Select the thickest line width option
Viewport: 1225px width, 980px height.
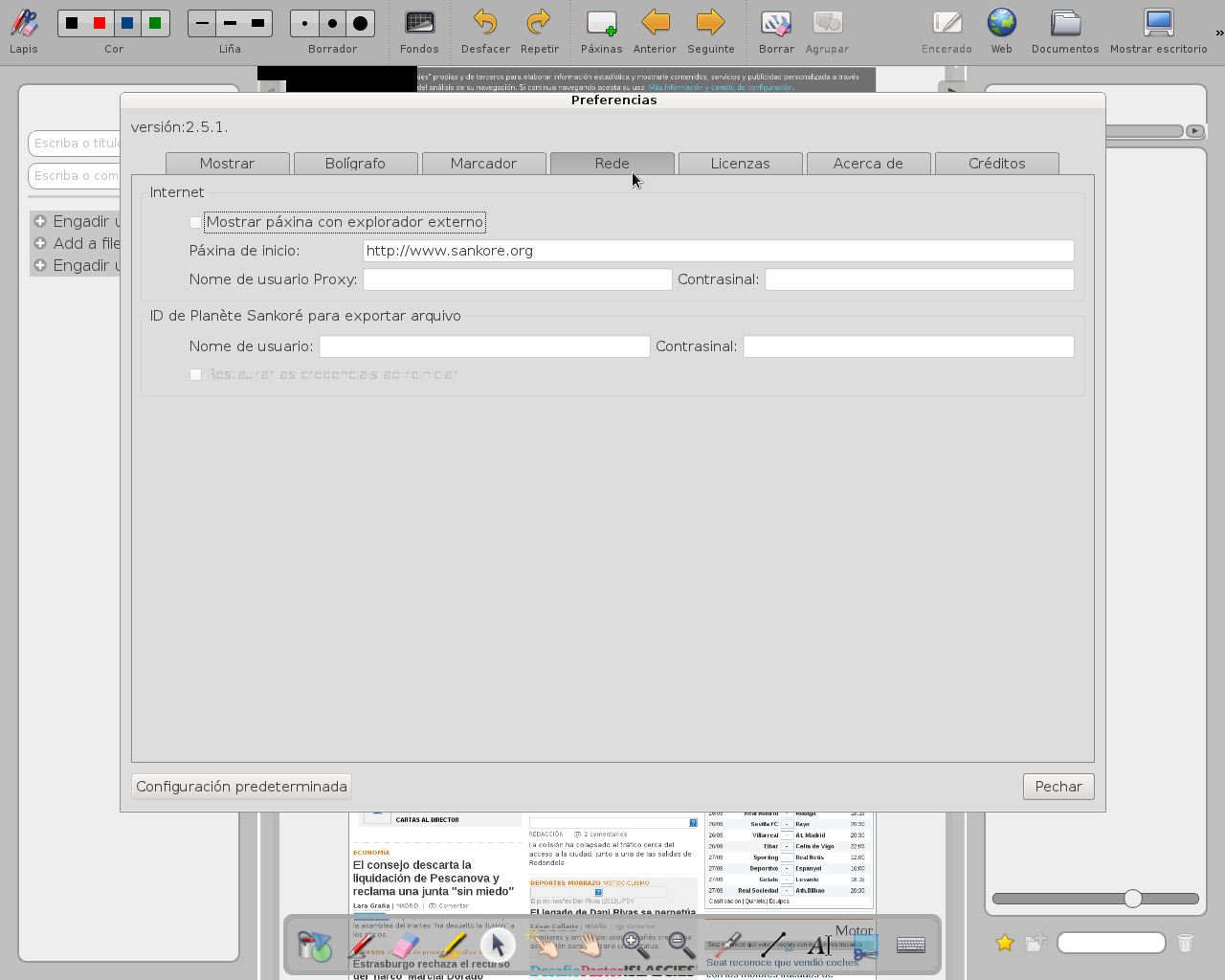tap(257, 23)
